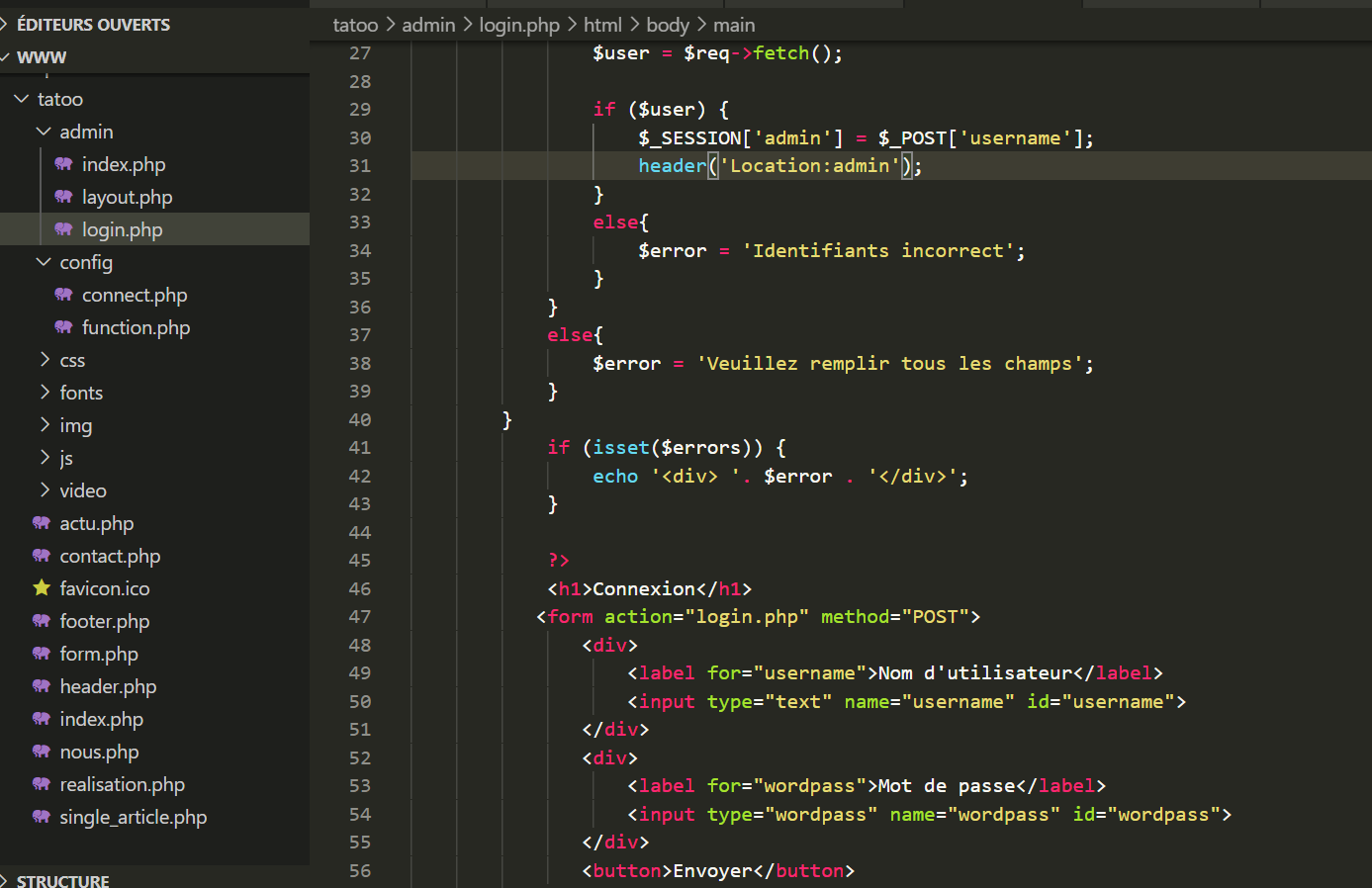Open the contact.php file
The image size is (1372, 888).
[x=110, y=556]
